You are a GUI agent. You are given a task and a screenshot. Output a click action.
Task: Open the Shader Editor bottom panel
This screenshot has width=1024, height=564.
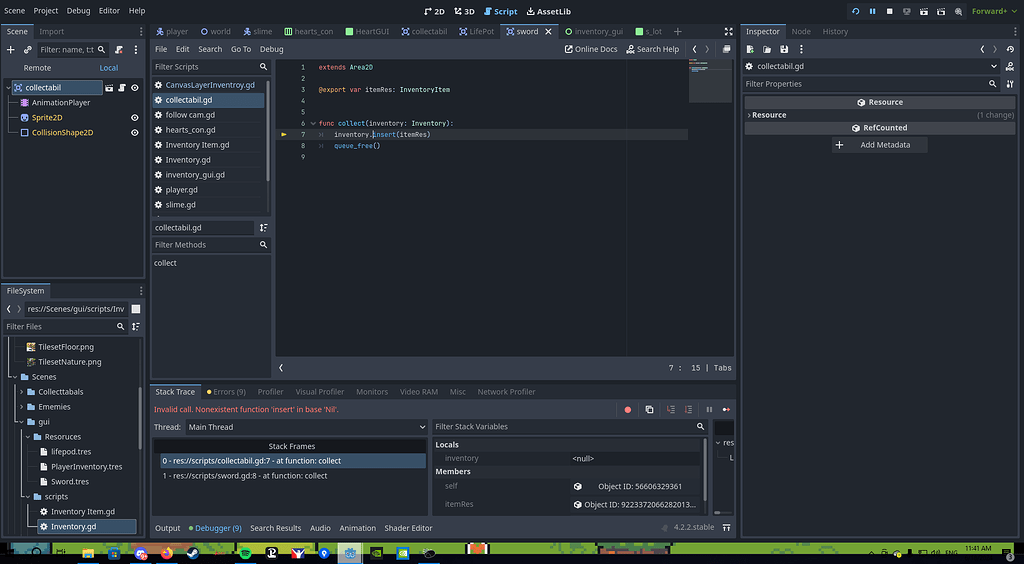tap(408, 528)
